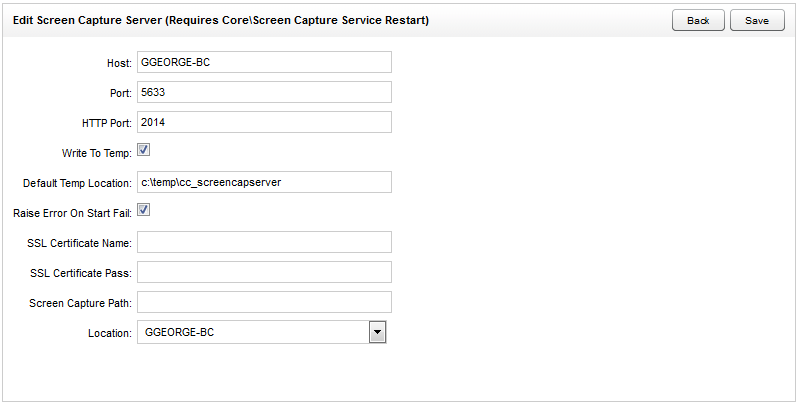Select the HTTP Port field containing 2014
The height and width of the screenshot is (404, 797).
(263, 122)
